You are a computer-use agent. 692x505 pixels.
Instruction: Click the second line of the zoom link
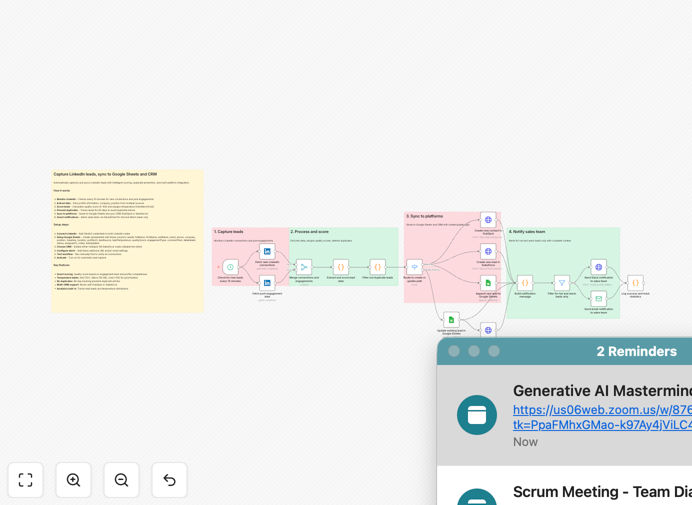pyautogui.click(x=602, y=425)
